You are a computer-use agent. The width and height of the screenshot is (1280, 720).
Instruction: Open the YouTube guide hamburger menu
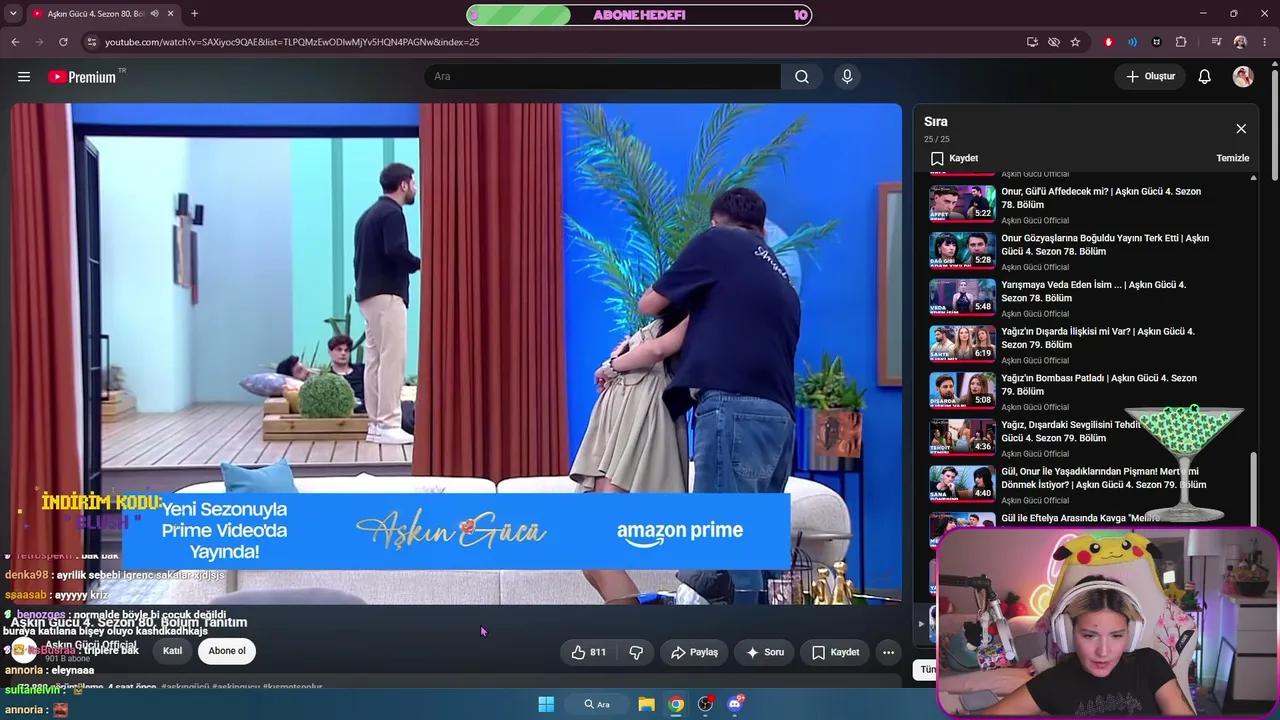pyautogui.click(x=24, y=76)
